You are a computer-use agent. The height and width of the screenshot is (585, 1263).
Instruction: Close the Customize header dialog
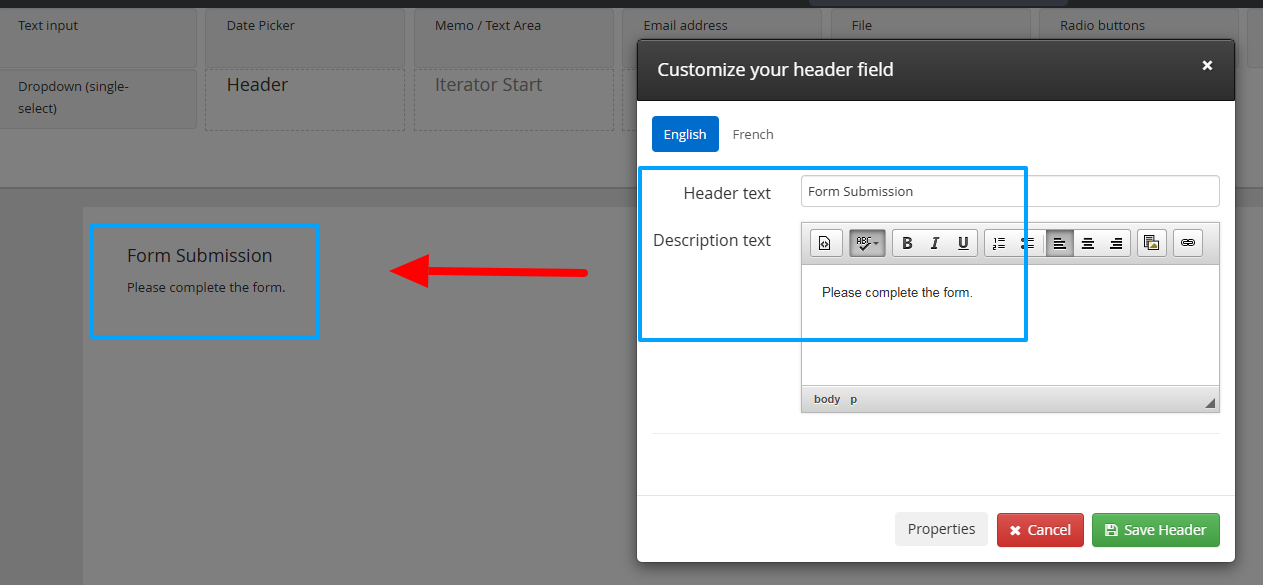coord(1207,65)
